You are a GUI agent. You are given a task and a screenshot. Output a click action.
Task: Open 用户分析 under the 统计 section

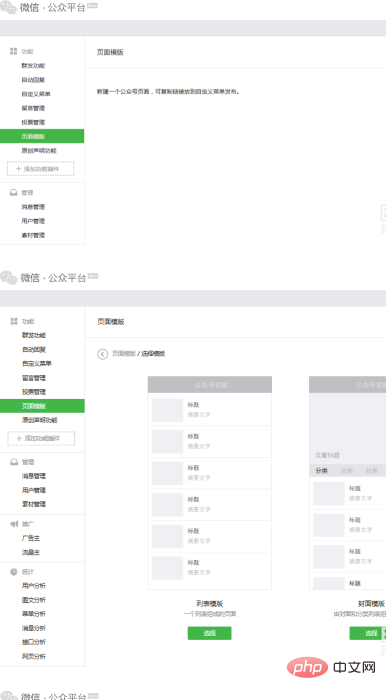click(x=34, y=585)
